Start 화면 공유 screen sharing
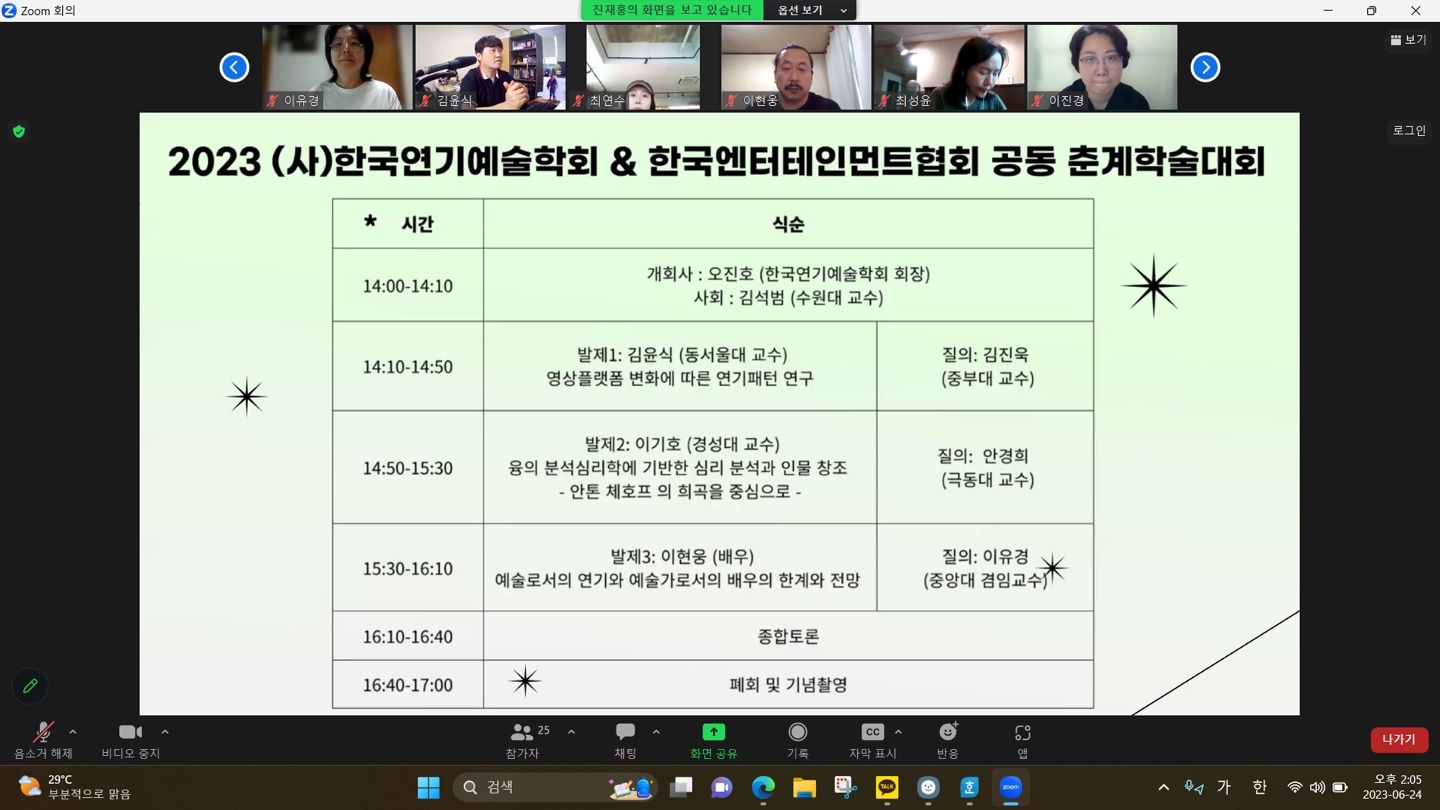 (713, 741)
